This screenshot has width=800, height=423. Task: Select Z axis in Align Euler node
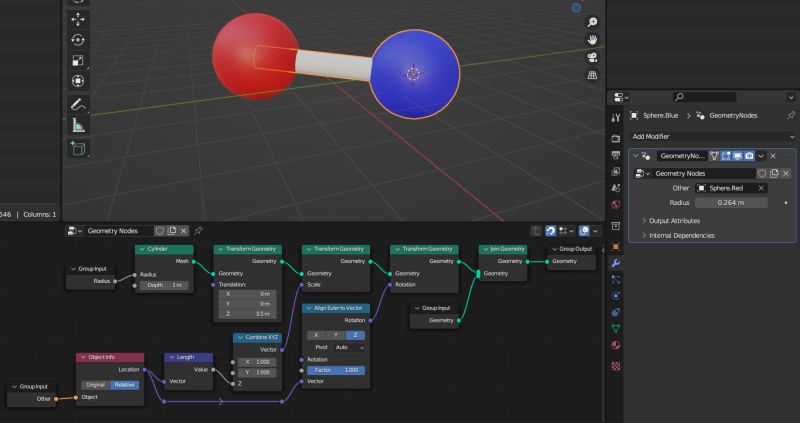point(355,335)
